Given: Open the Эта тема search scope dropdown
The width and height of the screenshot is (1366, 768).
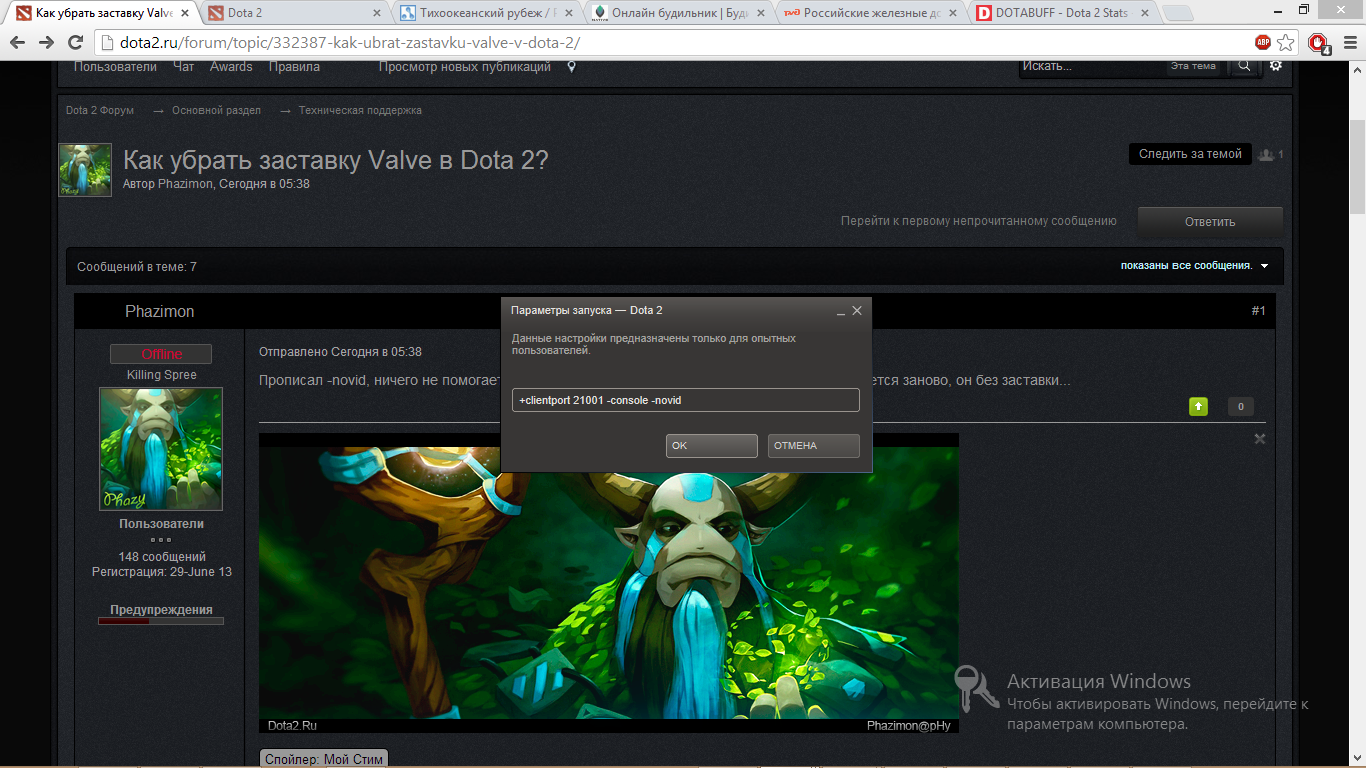Looking at the screenshot, I should pyautogui.click(x=1193, y=66).
